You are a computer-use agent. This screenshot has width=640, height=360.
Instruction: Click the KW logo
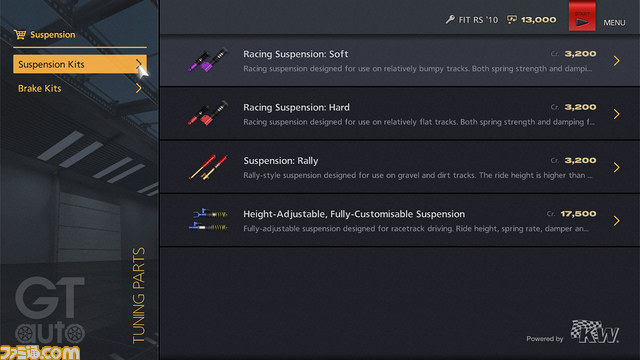[x=595, y=331]
